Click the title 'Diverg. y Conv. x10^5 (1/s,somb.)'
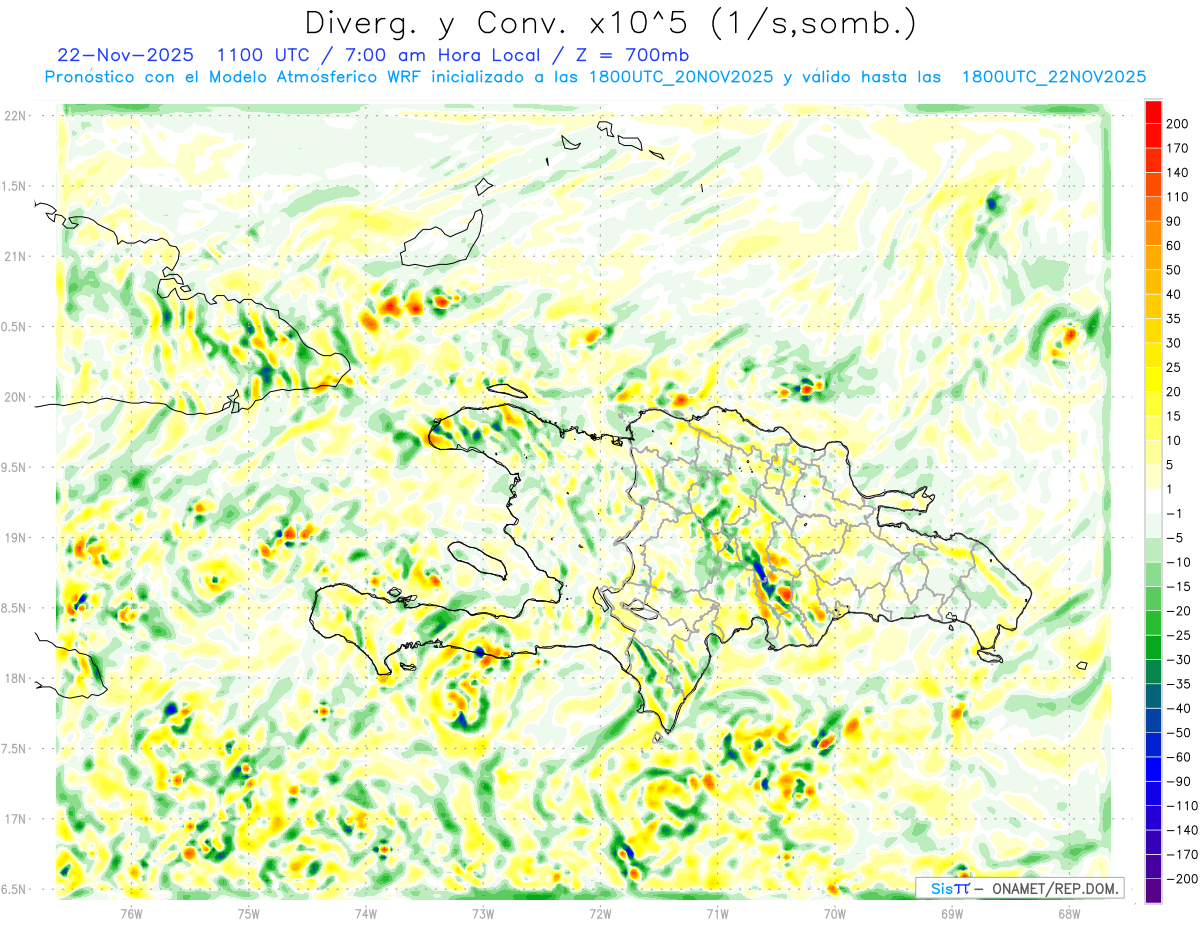The width and height of the screenshot is (1200, 927). pos(610,22)
